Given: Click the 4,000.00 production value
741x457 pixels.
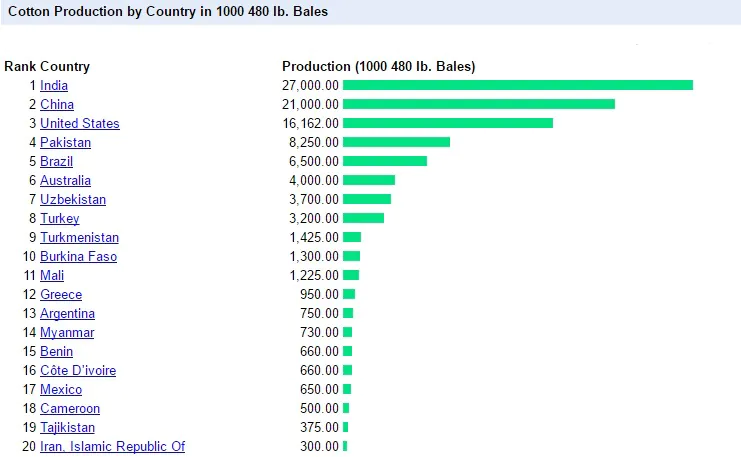Looking at the screenshot, I should pyautogui.click(x=314, y=181).
